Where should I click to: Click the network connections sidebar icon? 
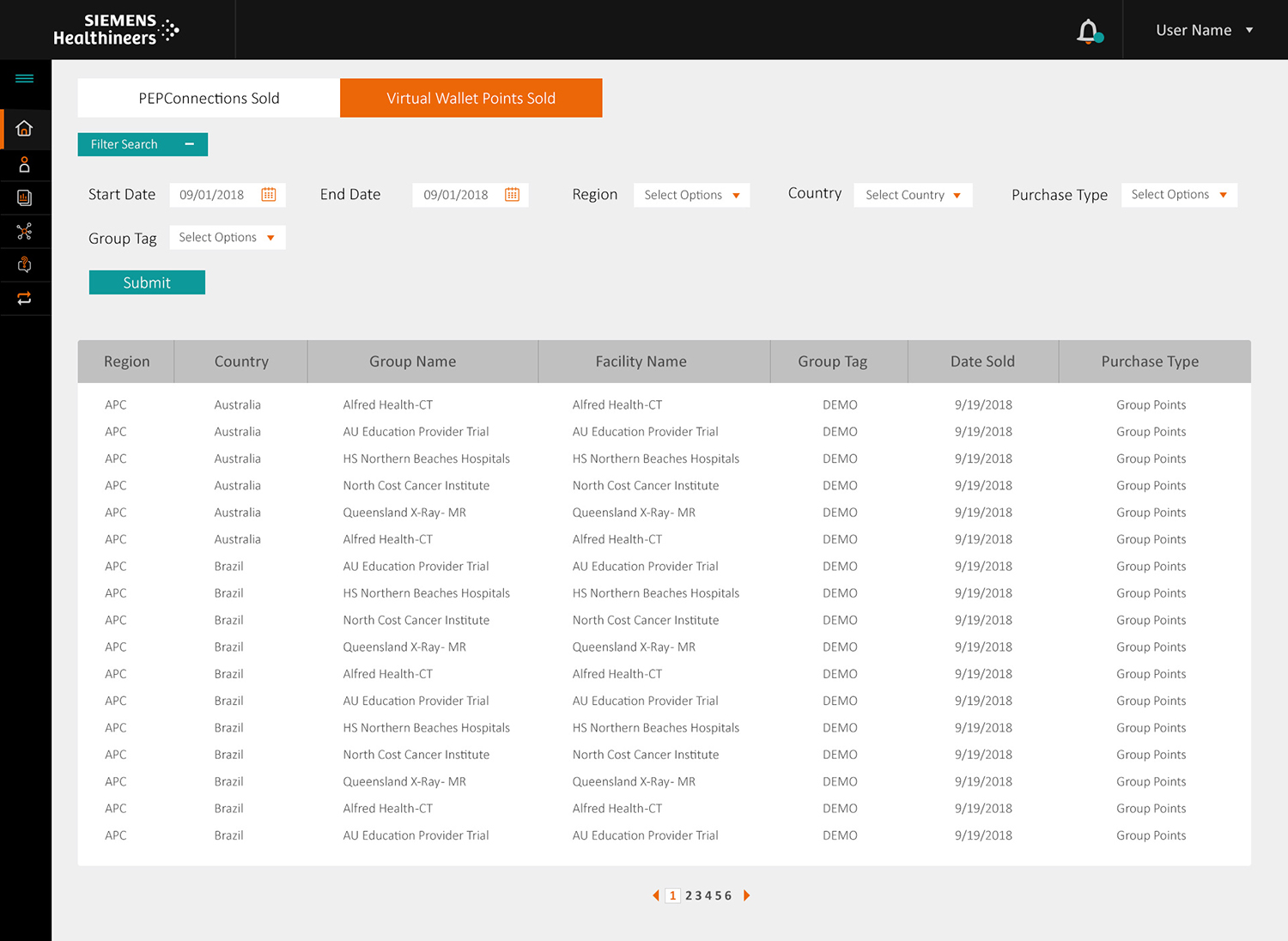tap(24, 232)
